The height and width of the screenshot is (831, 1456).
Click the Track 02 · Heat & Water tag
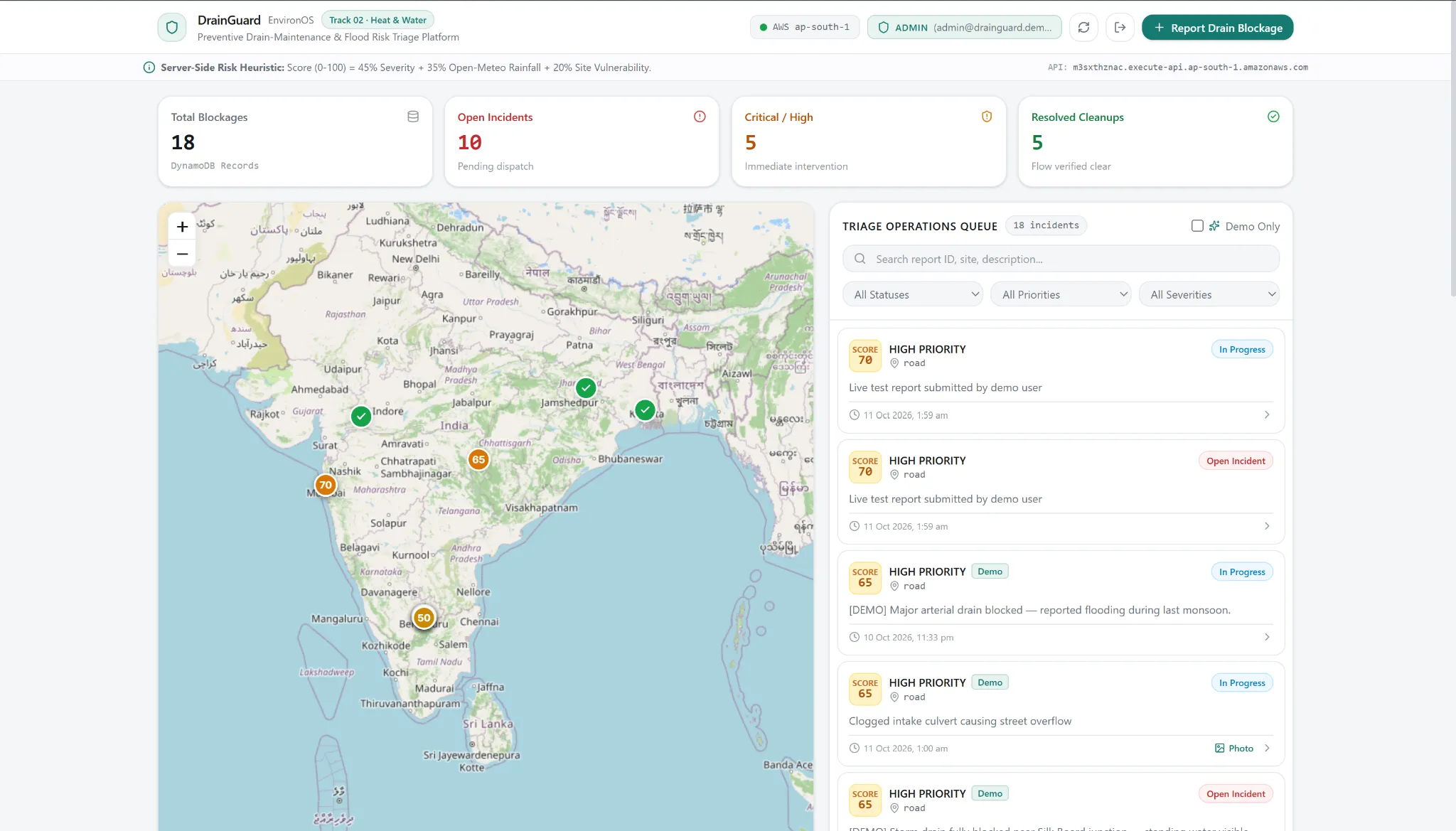tap(378, 20)
